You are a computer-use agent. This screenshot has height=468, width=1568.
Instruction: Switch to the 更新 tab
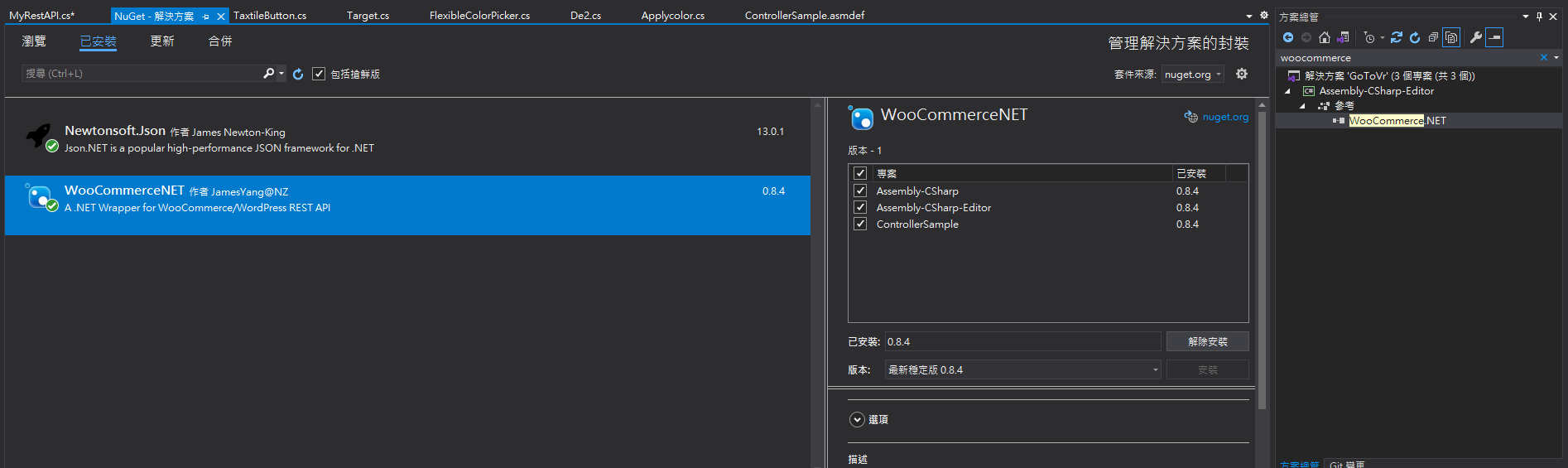coord(162,41)
